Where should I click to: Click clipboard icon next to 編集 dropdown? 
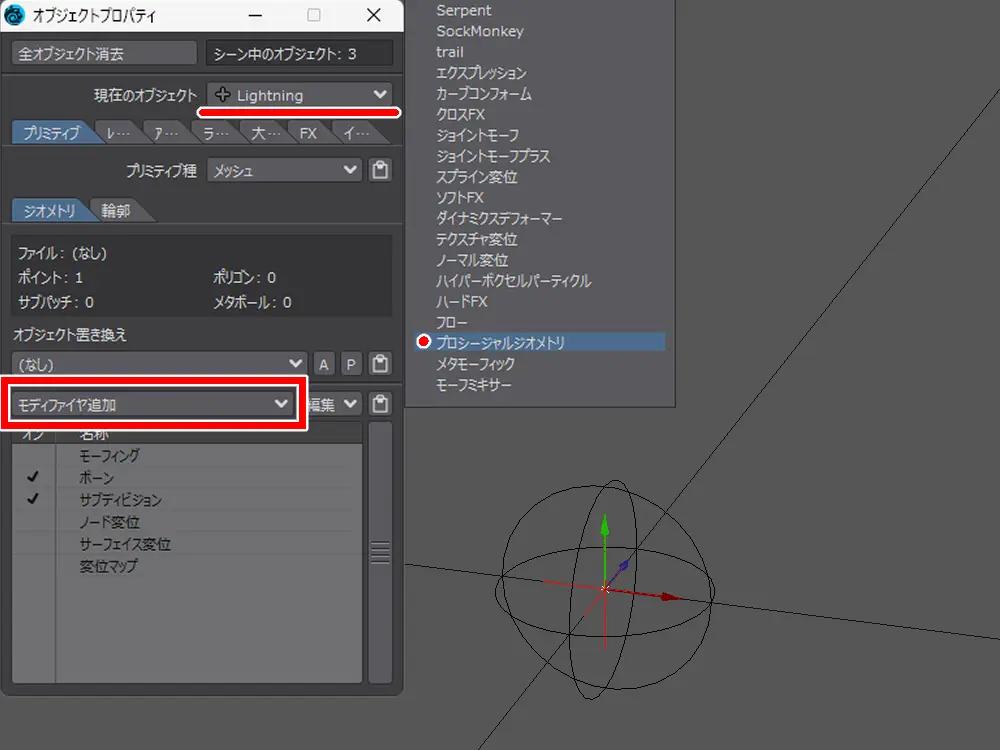pos(380,404)
